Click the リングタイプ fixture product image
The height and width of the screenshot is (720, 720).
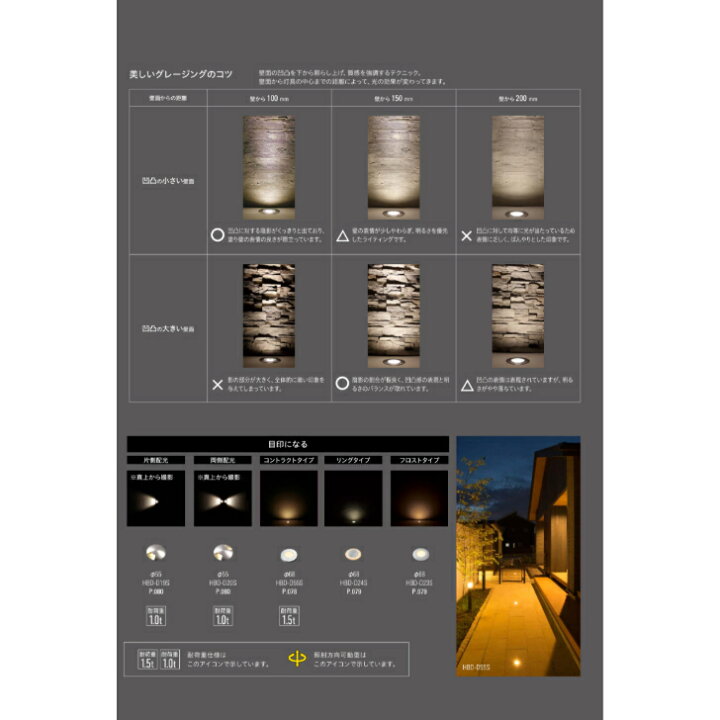[353, 555]
